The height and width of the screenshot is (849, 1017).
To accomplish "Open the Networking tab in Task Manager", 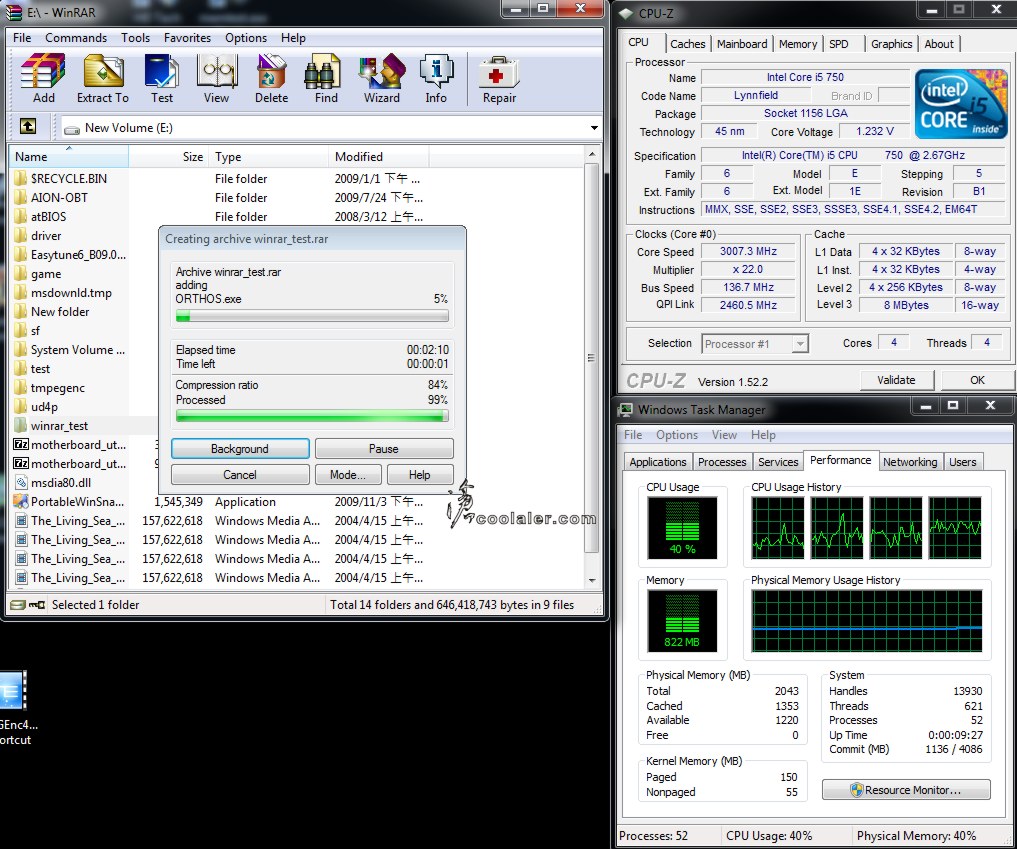I will (x=910, y=462).
